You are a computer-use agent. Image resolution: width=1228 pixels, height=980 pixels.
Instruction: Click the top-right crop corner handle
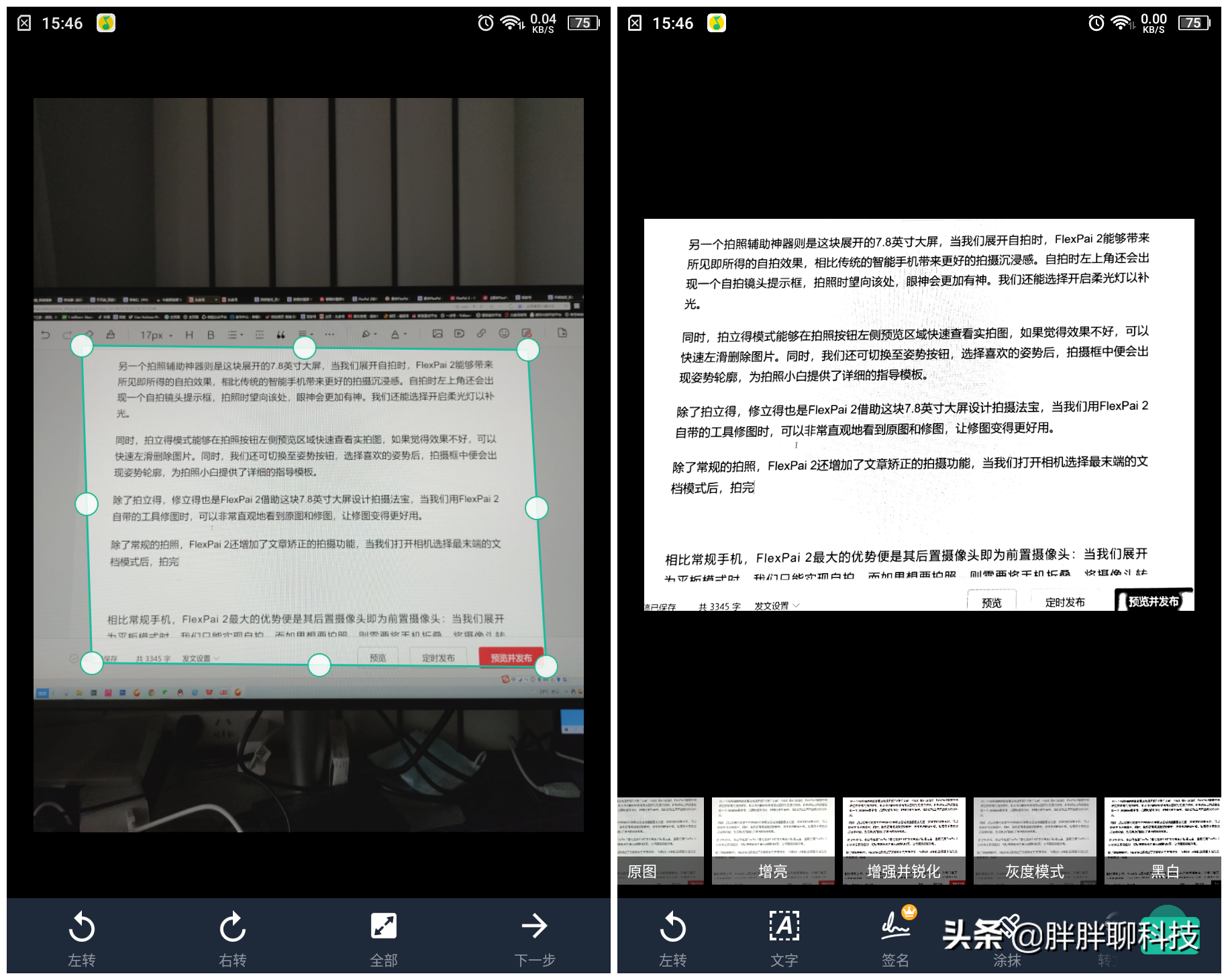click(528, 350)
